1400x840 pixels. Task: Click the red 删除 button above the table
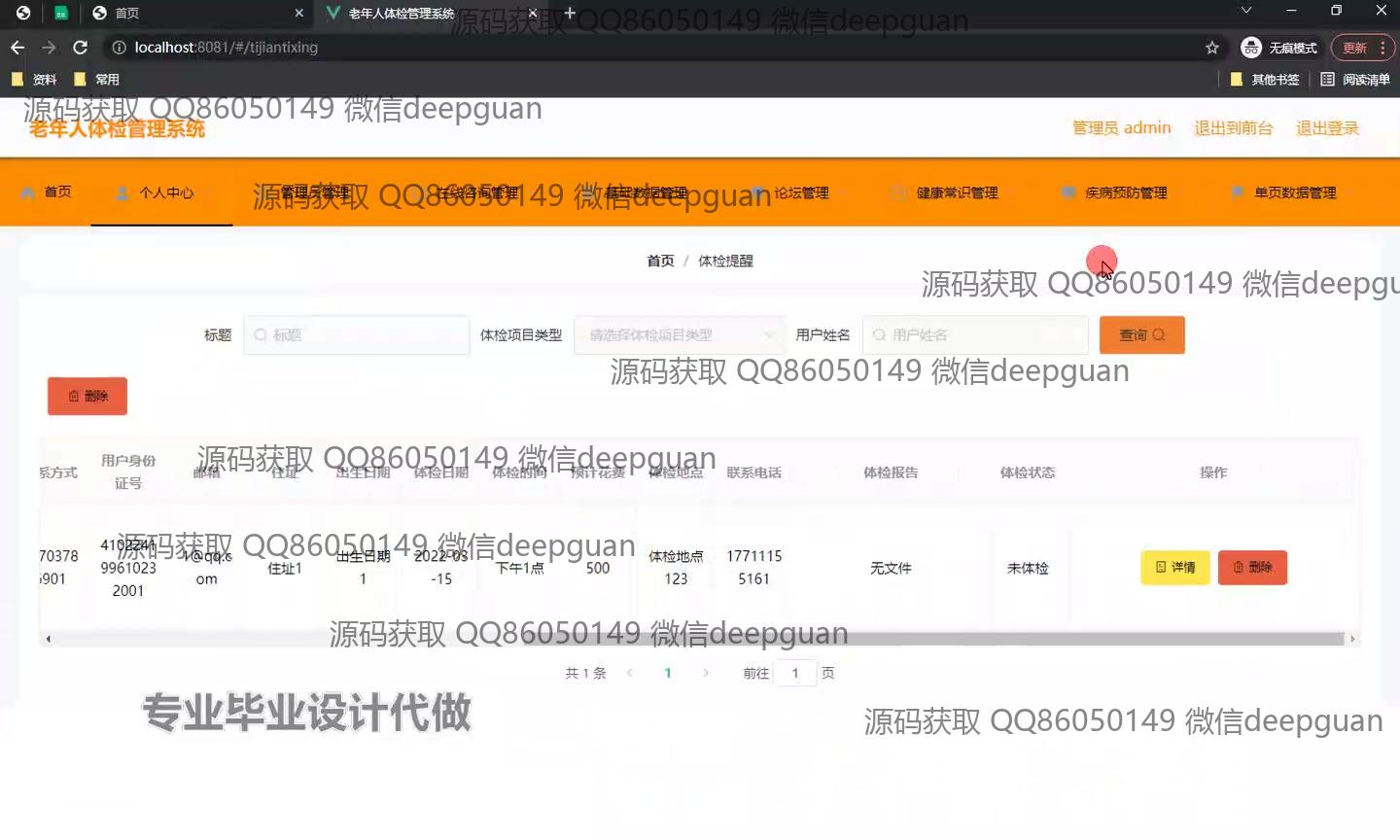click(87, 397)
